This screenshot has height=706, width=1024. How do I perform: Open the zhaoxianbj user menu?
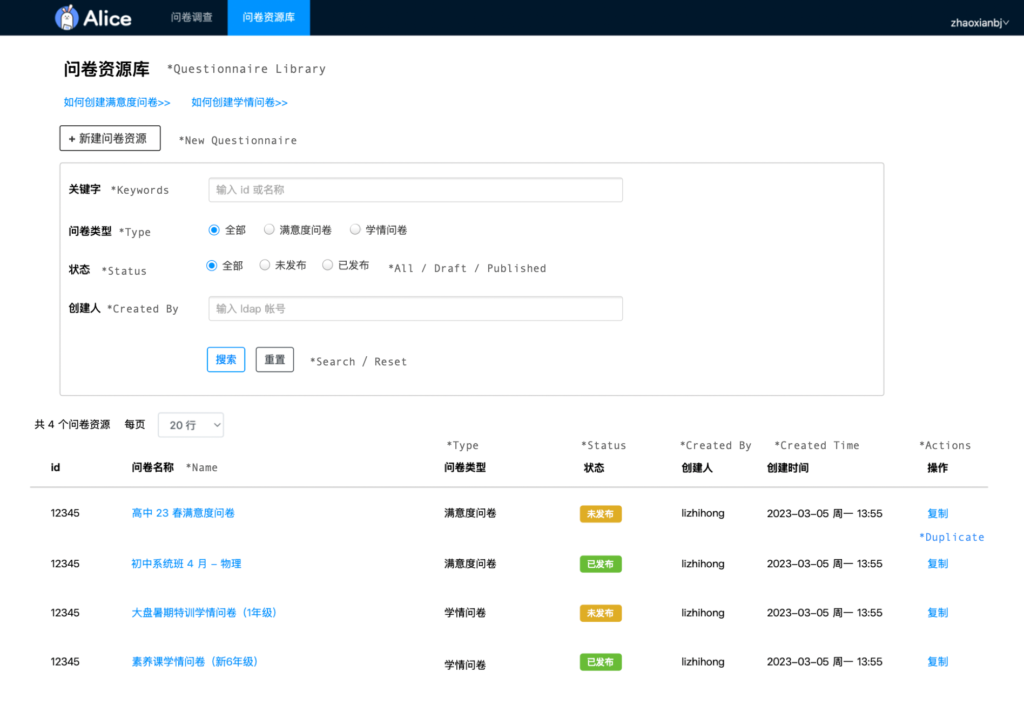coord(980,23)
